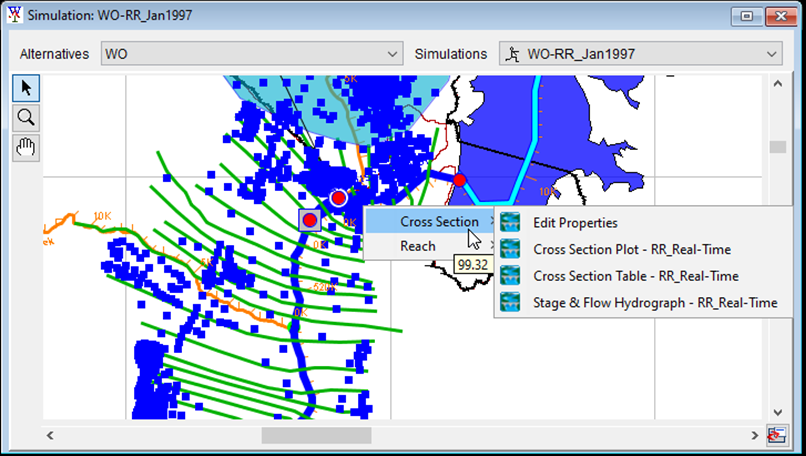Screen dimensions: 806x456
Task: Choose Edit Properties from the submenu
Action: pos(575,223)
